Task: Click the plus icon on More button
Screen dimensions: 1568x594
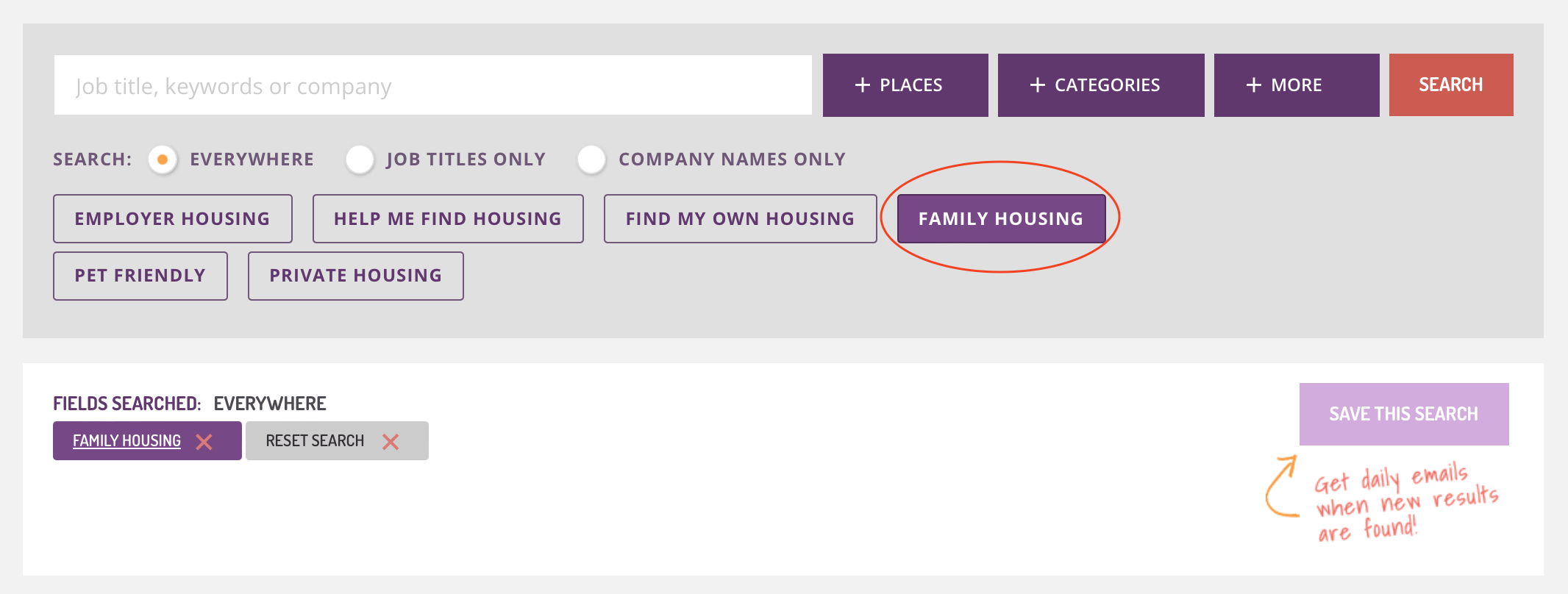Action: [1254, 85]
